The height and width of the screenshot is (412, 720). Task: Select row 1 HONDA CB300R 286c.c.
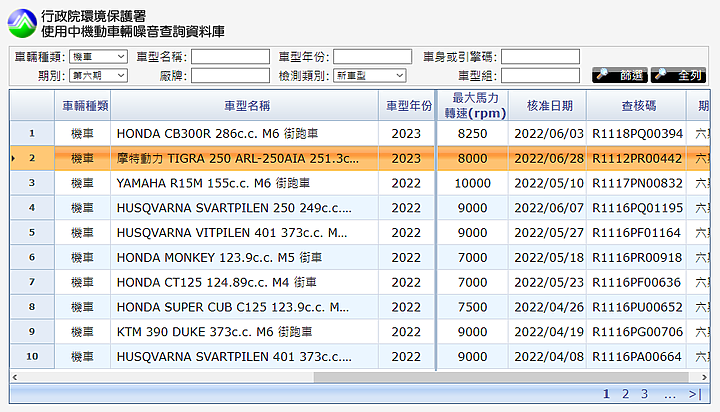[x=360, y=133]
